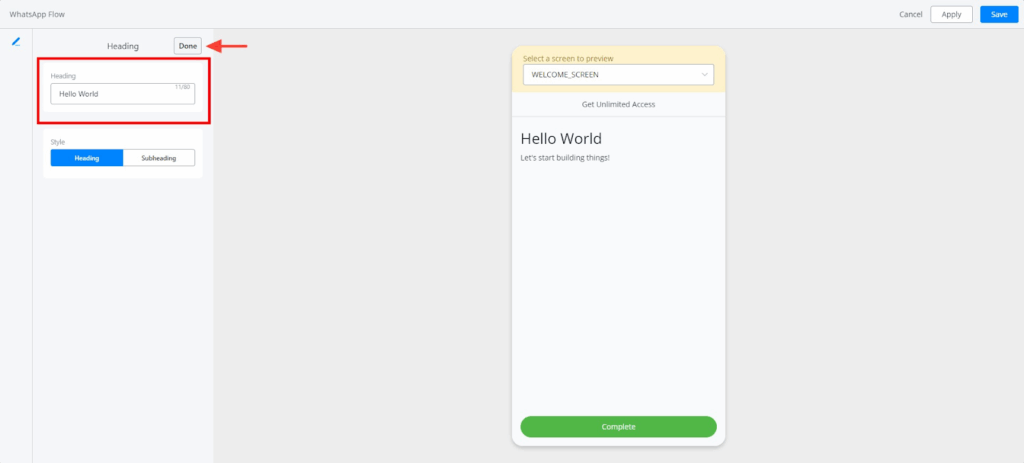
Task: Click the WhatsApp Flow page title
Action: (37, 14)
